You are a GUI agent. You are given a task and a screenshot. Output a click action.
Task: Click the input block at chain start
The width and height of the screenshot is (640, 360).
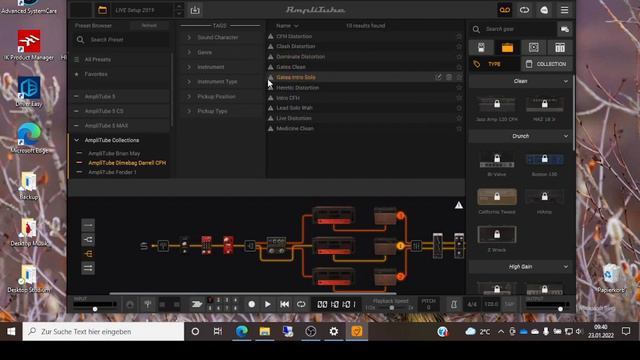tap(144, 246)
